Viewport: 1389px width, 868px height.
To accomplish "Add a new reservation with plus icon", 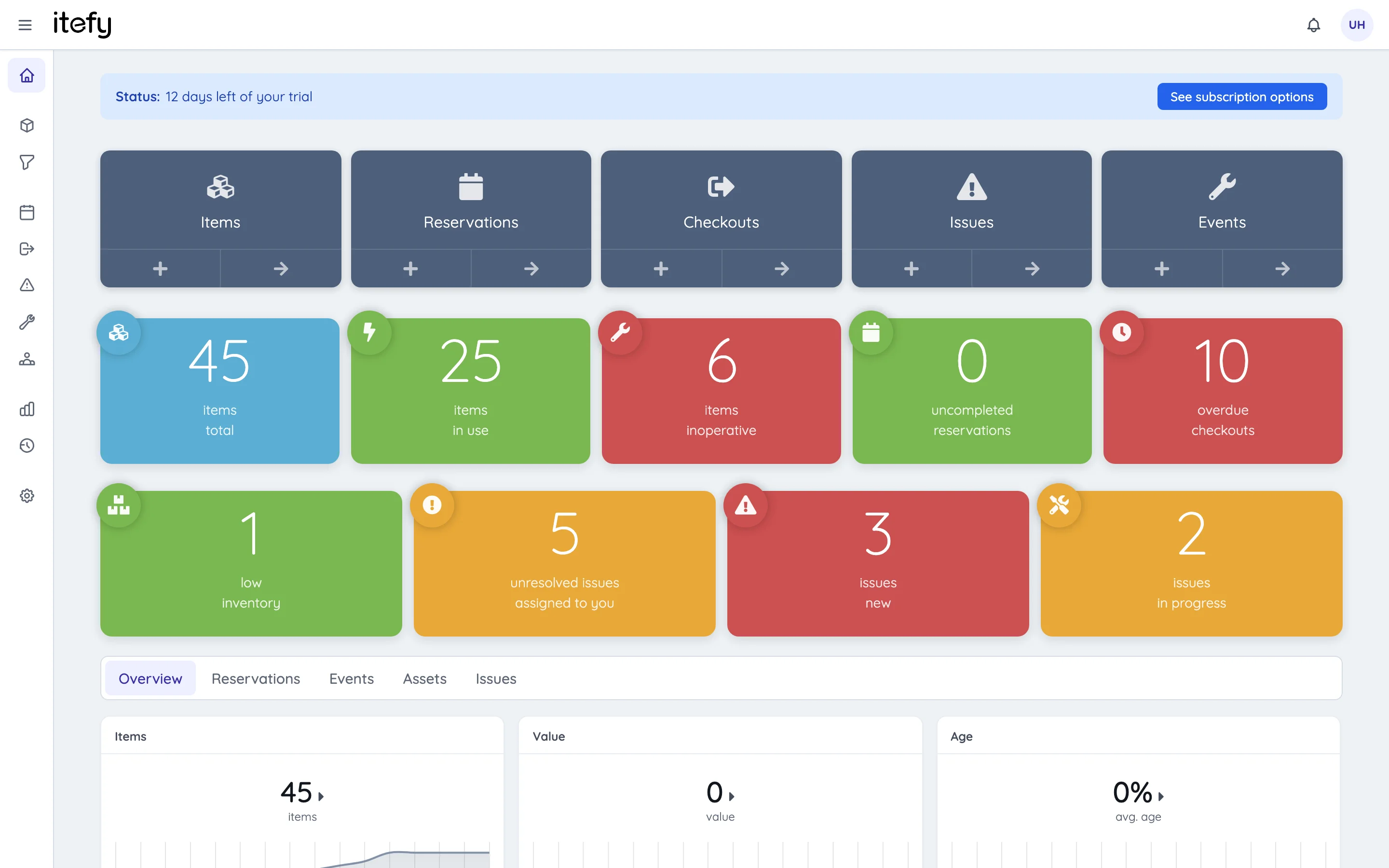I will pos(410,268).
